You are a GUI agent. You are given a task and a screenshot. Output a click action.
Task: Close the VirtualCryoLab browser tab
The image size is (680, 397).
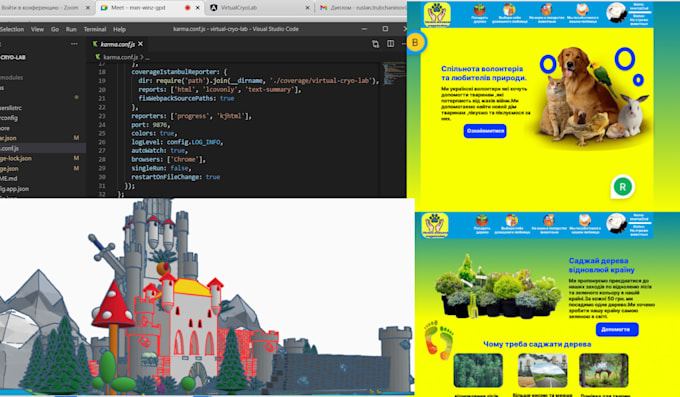coord(307,8)
